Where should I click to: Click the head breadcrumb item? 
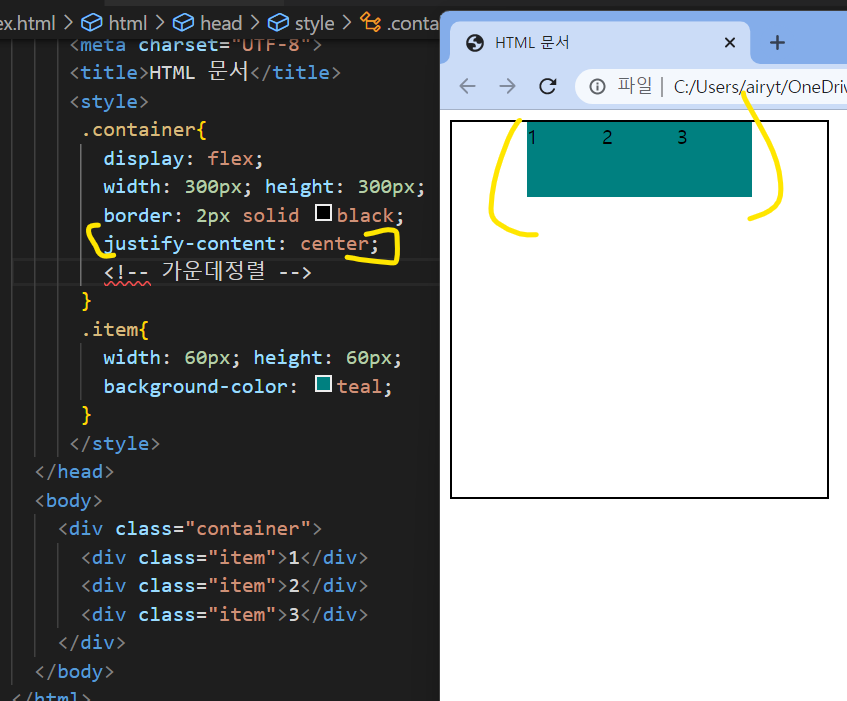[221, 23]
